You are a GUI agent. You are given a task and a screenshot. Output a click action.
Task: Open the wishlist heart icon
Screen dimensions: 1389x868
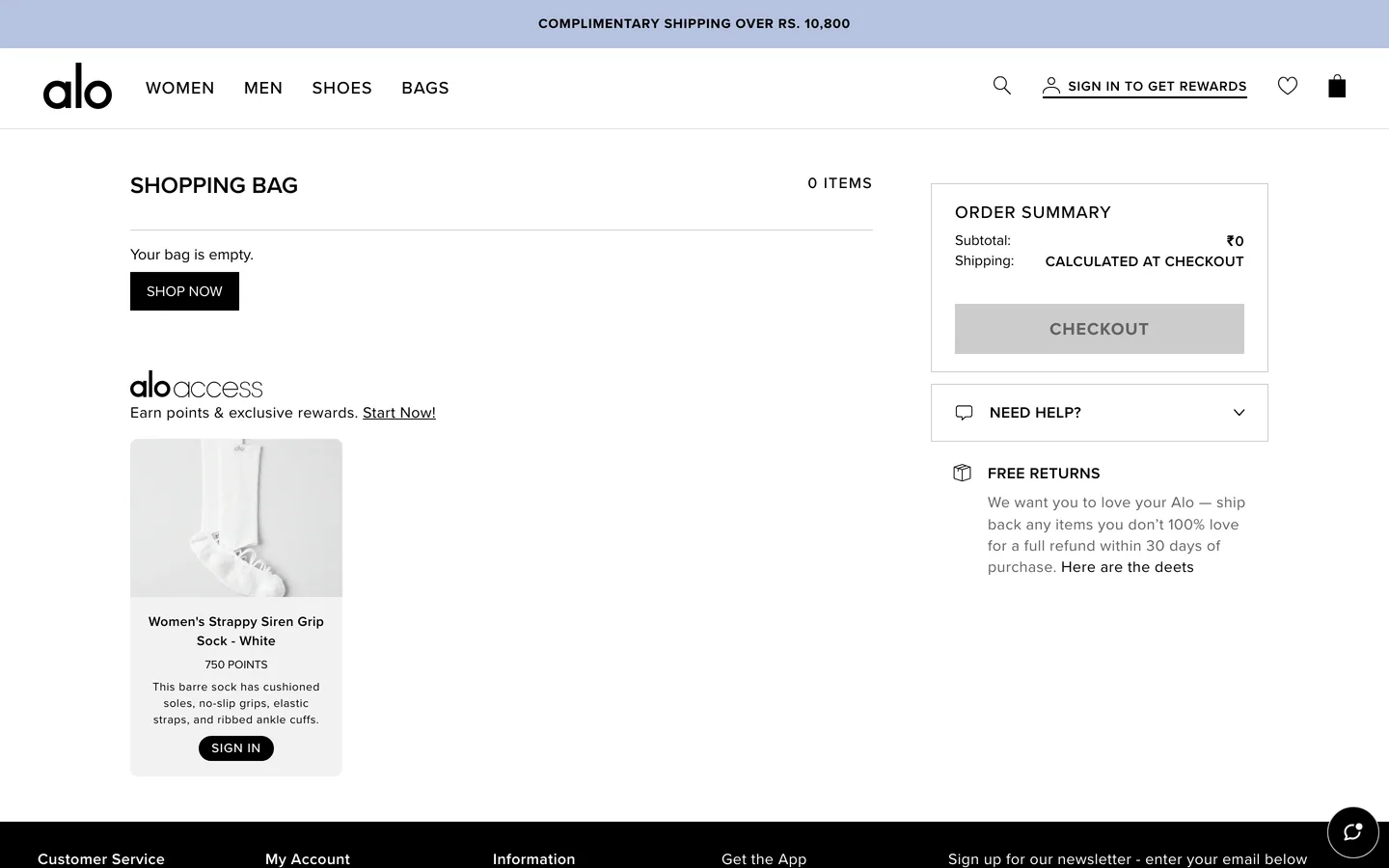1288,86
